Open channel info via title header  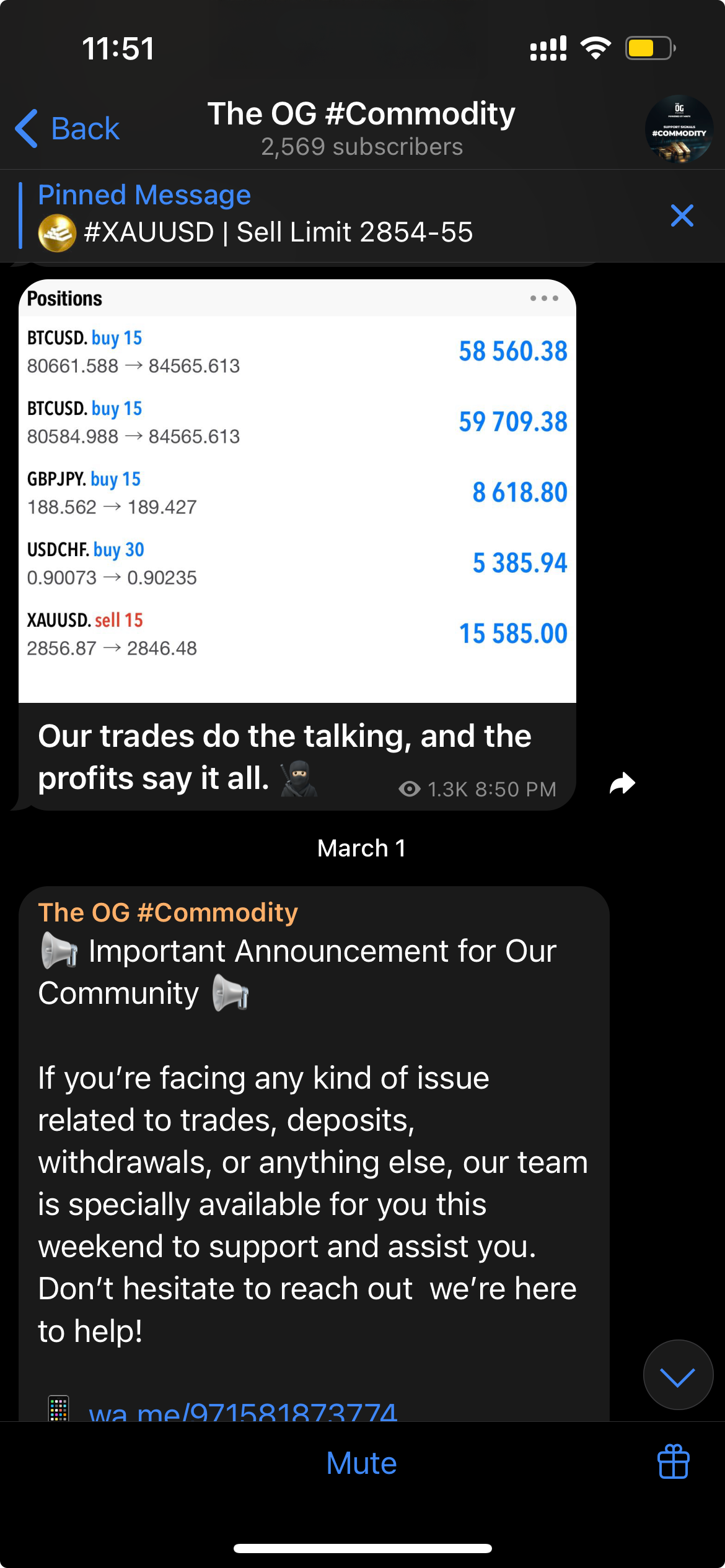(361, 114)
